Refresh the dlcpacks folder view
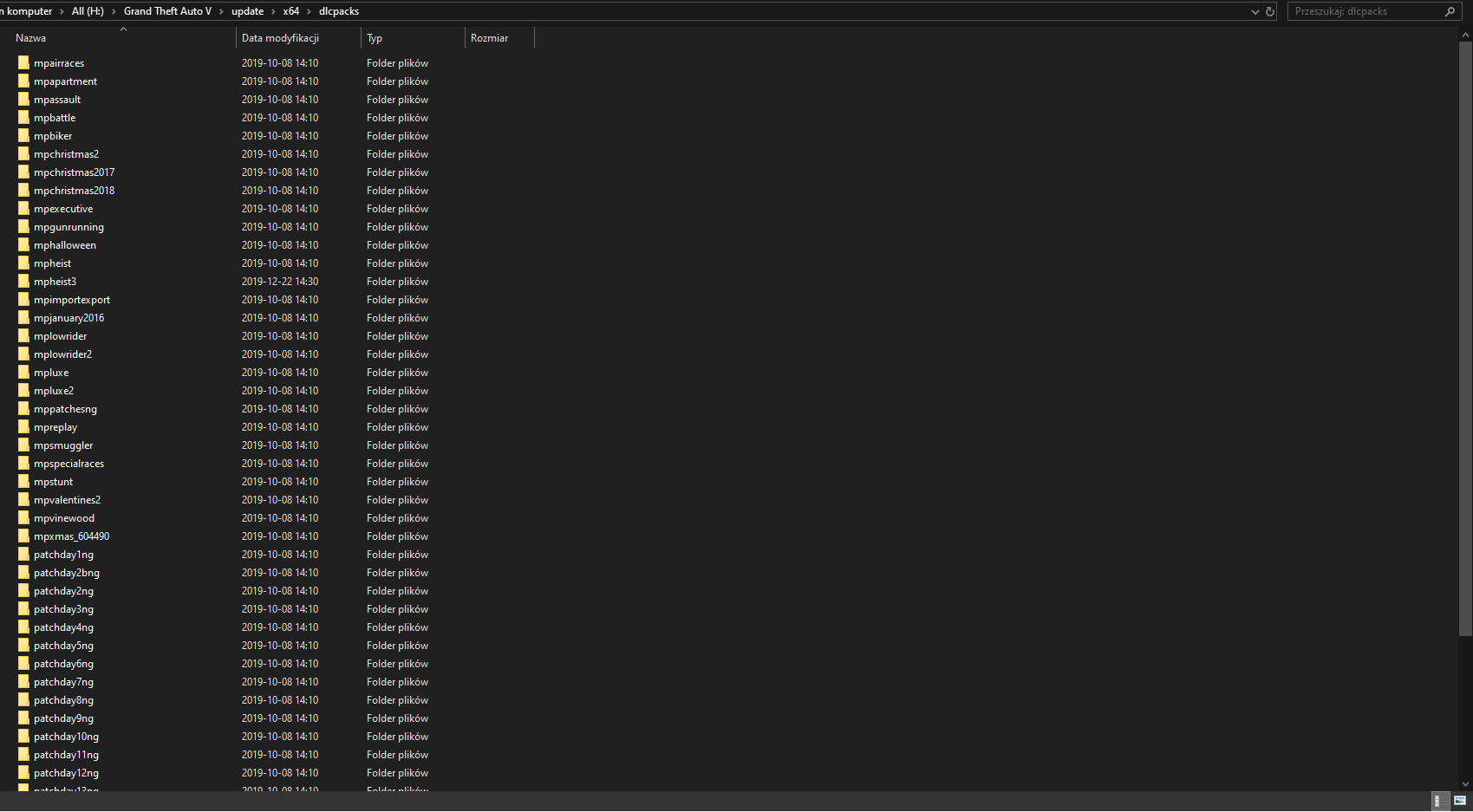Image resolution: width=1473 pixels, height=812 pixels. point(1270,11)
